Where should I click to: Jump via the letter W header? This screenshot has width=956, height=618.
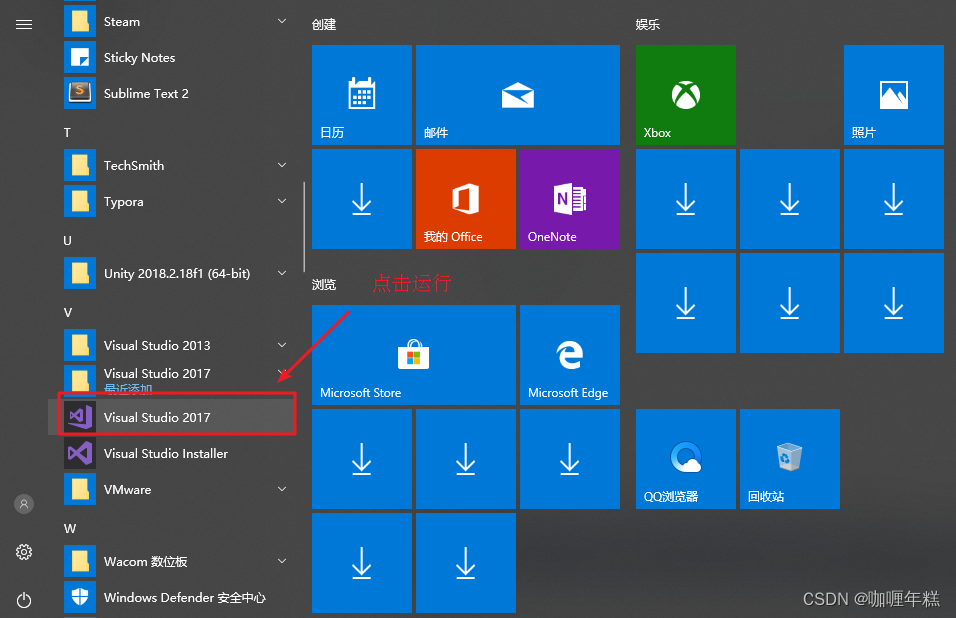pos(70,528)
